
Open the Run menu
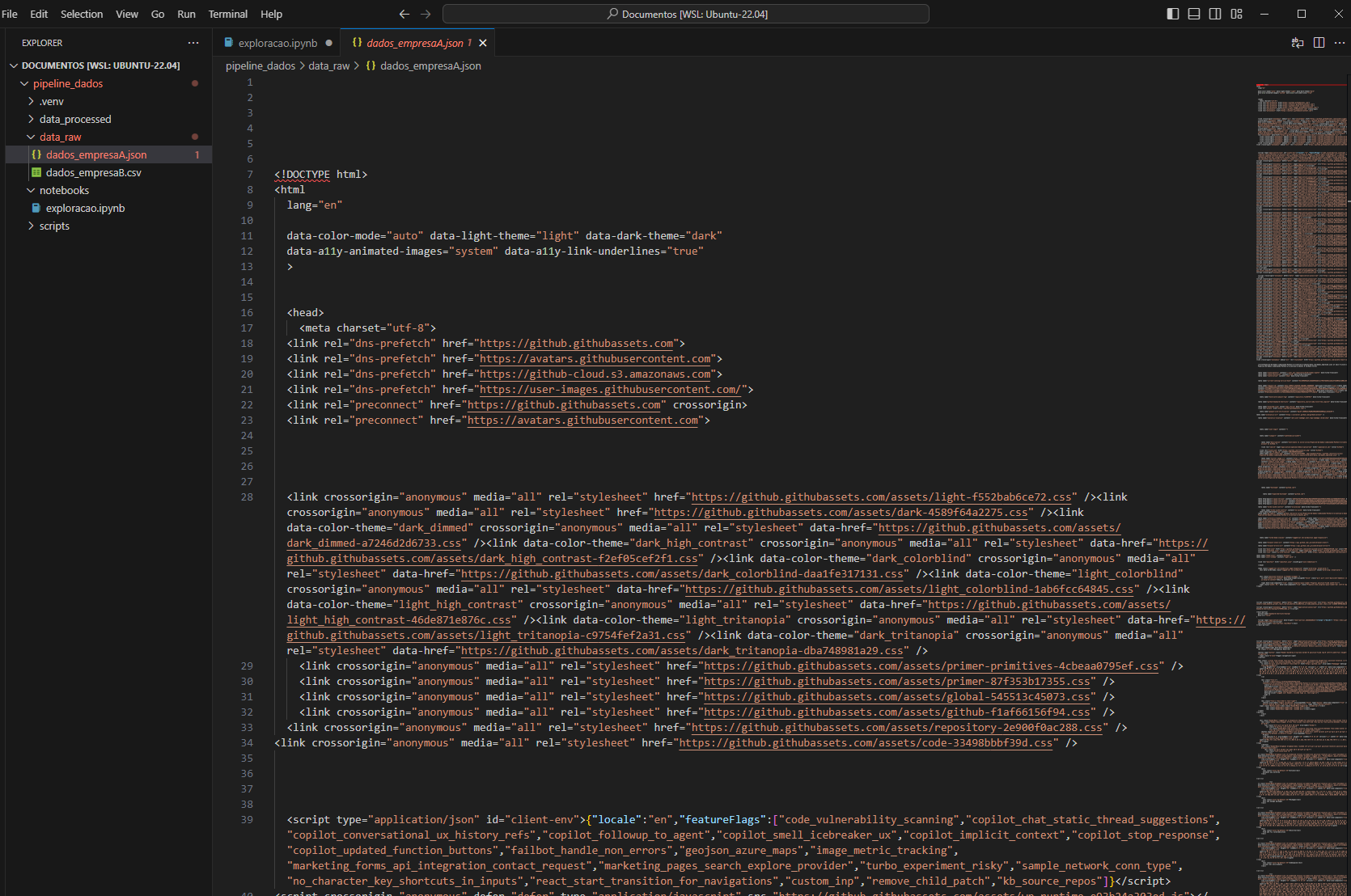tap(186, 14)
